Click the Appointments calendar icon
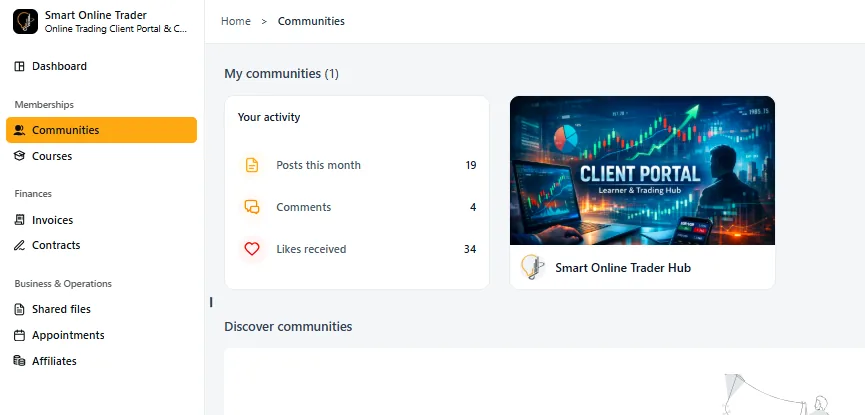Screen dimensions: 865x415 pyautogui.click(x=19, y=335)
